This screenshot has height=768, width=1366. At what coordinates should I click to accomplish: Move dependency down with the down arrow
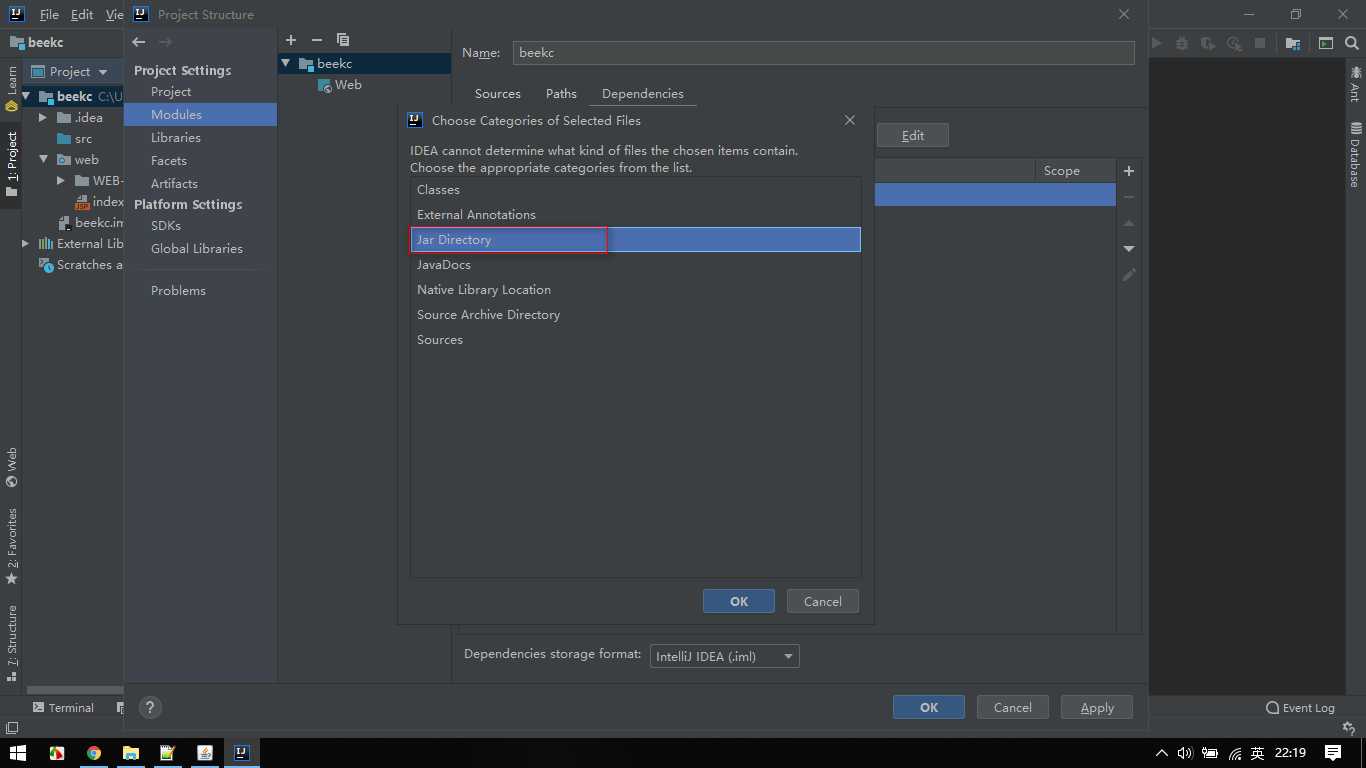pyautogui.click(x=1129, y=248)
